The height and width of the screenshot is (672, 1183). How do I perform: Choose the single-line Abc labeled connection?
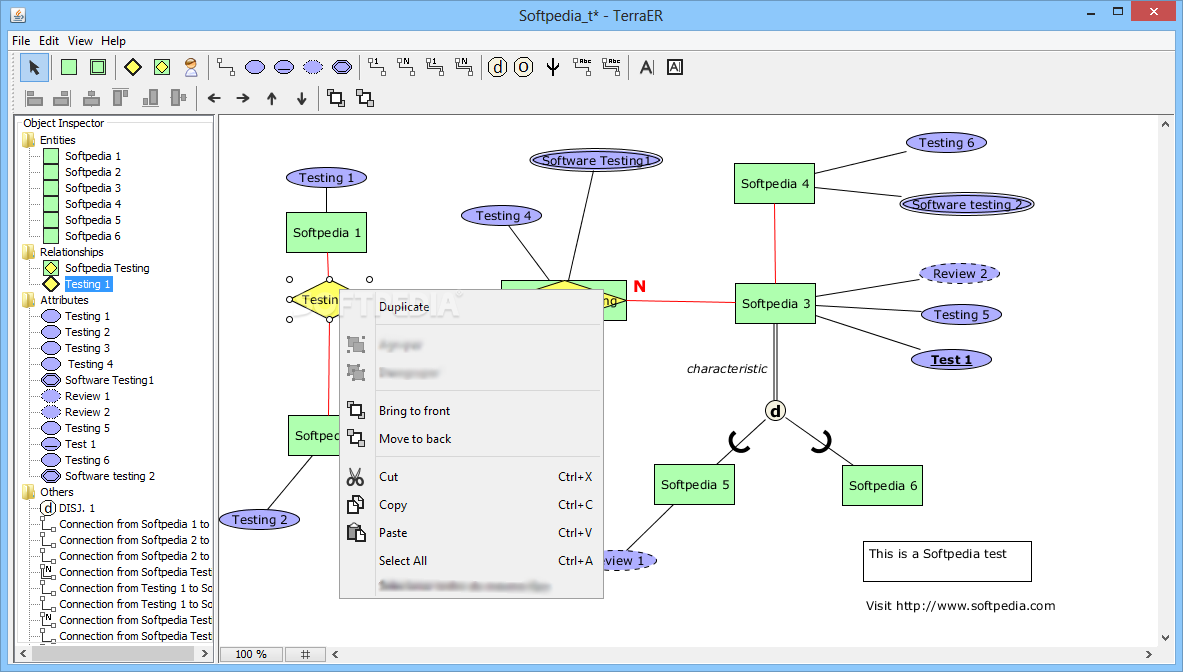(x=582, y=67)
